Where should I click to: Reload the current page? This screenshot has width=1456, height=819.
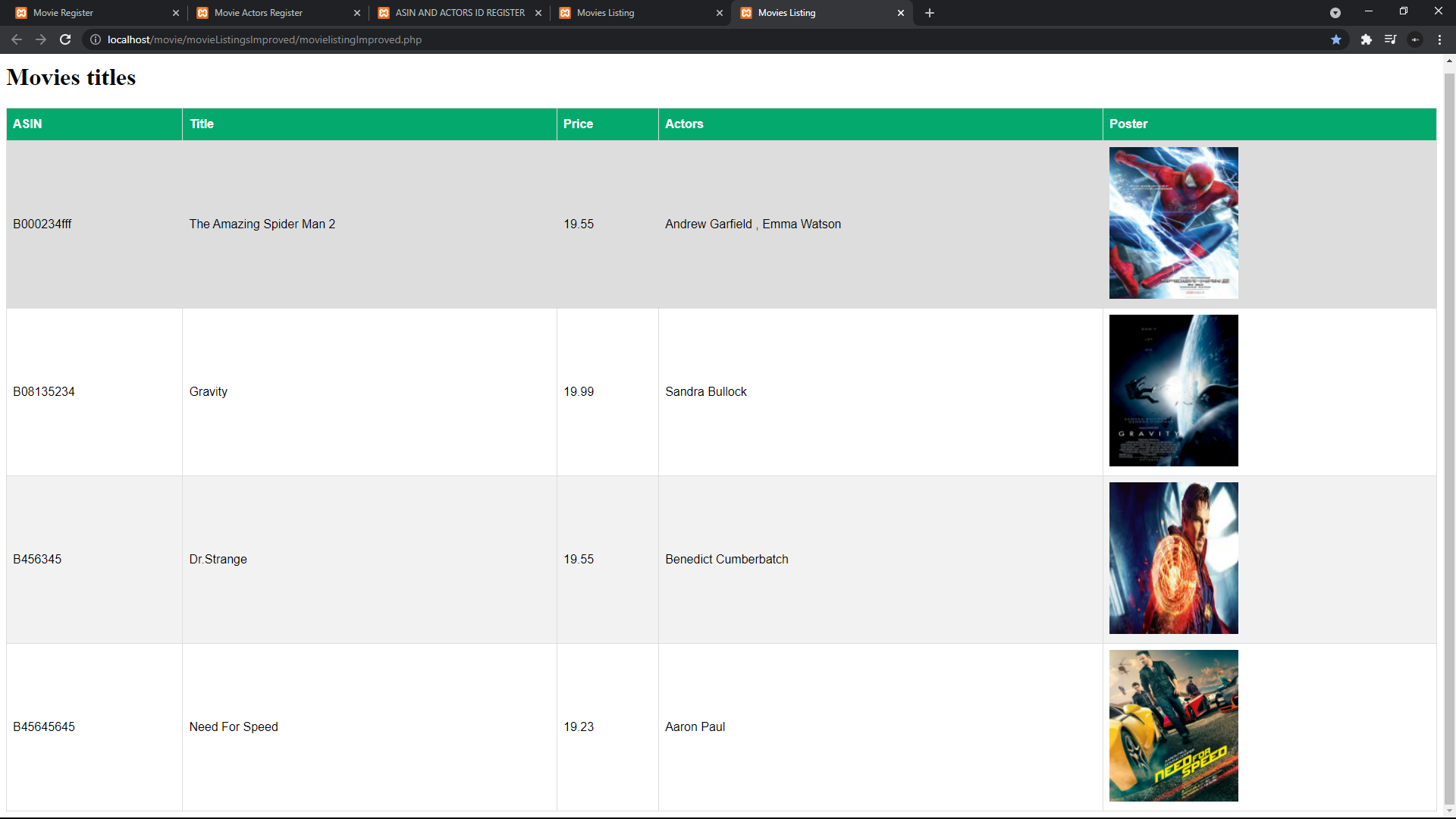click(x=65, y=39)
